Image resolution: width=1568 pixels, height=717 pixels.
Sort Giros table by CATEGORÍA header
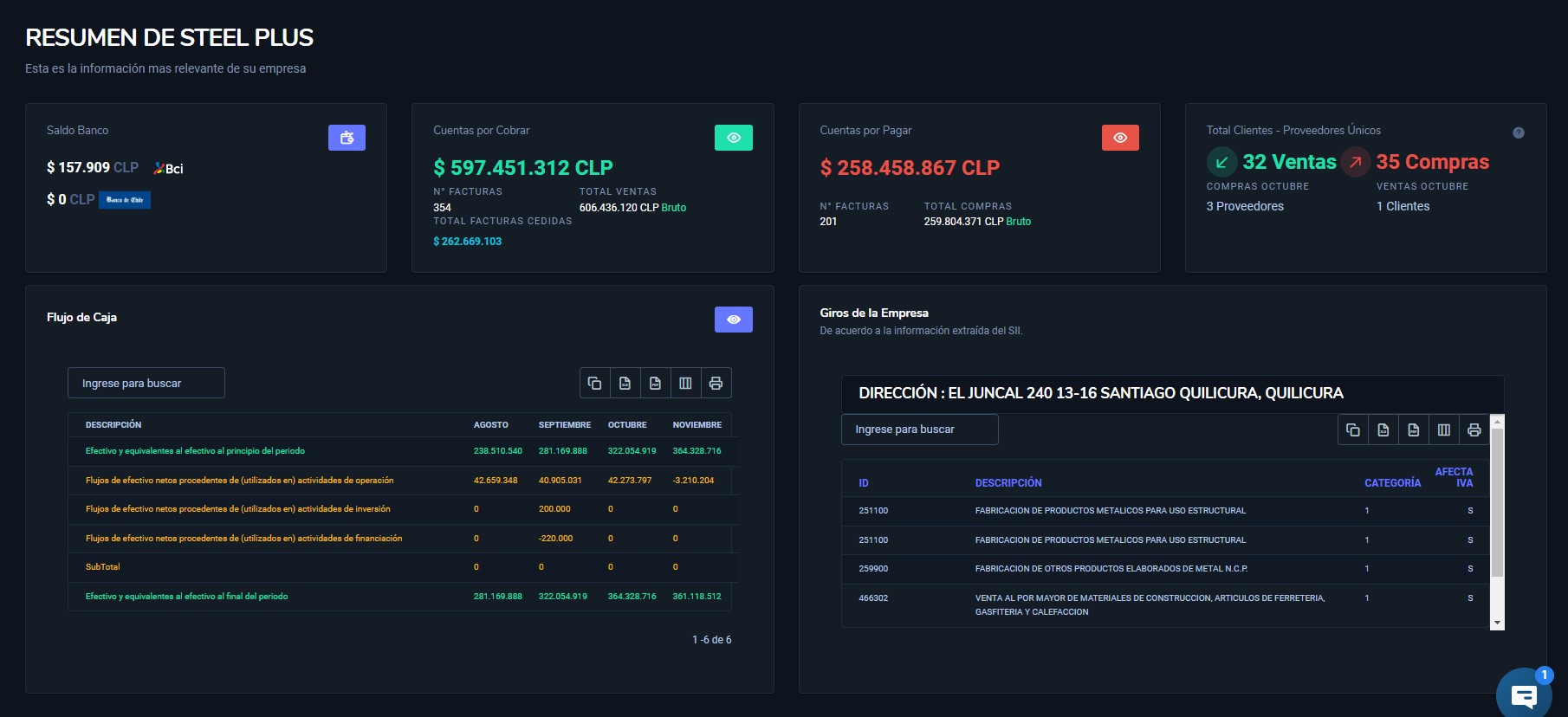pos(1392,483)
